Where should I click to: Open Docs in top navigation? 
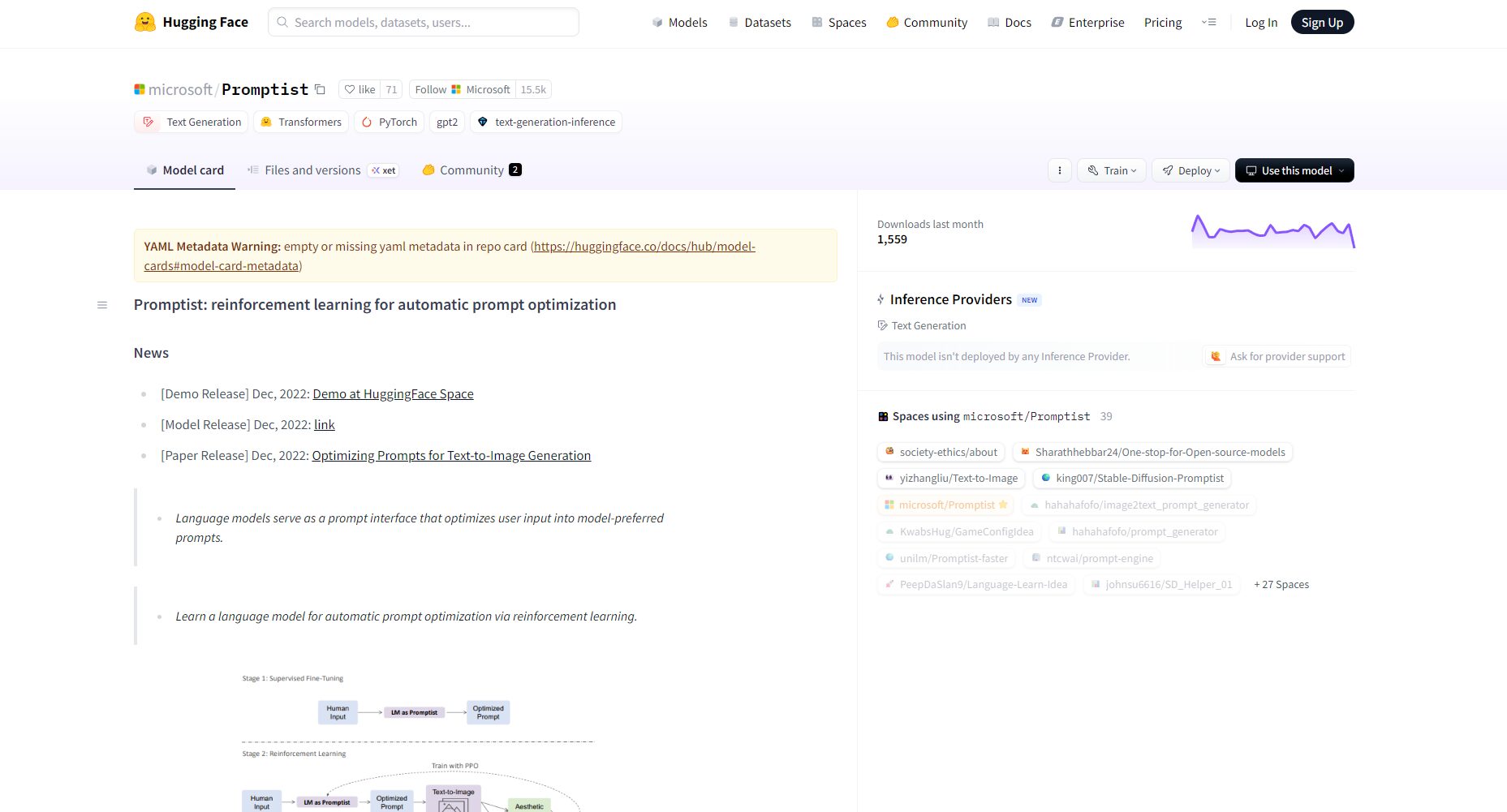1010,22
